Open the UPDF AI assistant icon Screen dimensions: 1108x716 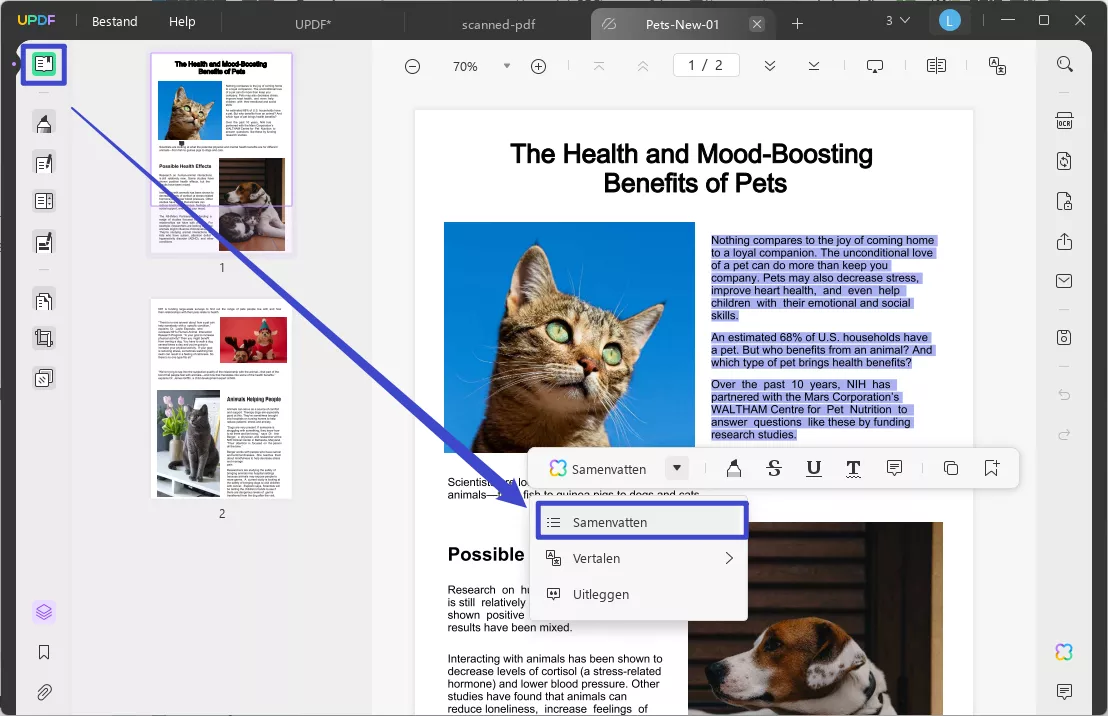[1064, 652]
